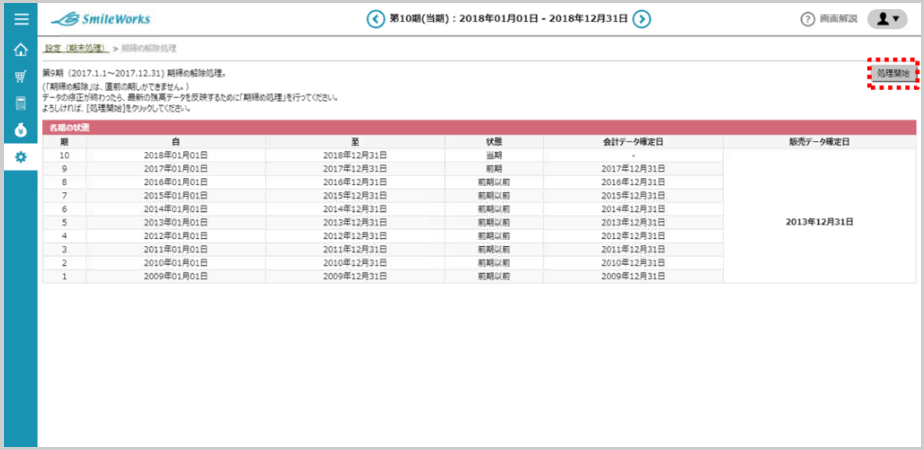This screenshot has width=924, height=450.
Task: Open the 設定 (期末処理) breadcrumb link
Action: coord(76,48)
